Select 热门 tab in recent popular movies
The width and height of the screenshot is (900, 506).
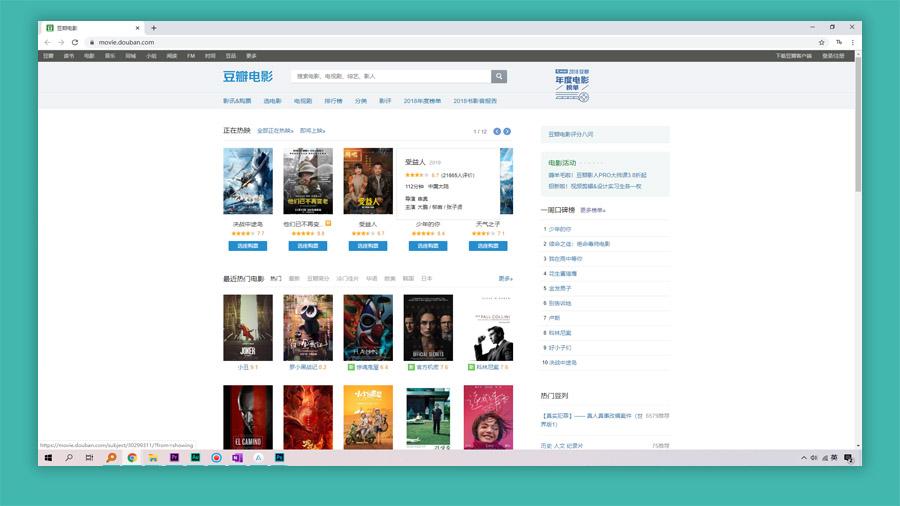[276, 279]
